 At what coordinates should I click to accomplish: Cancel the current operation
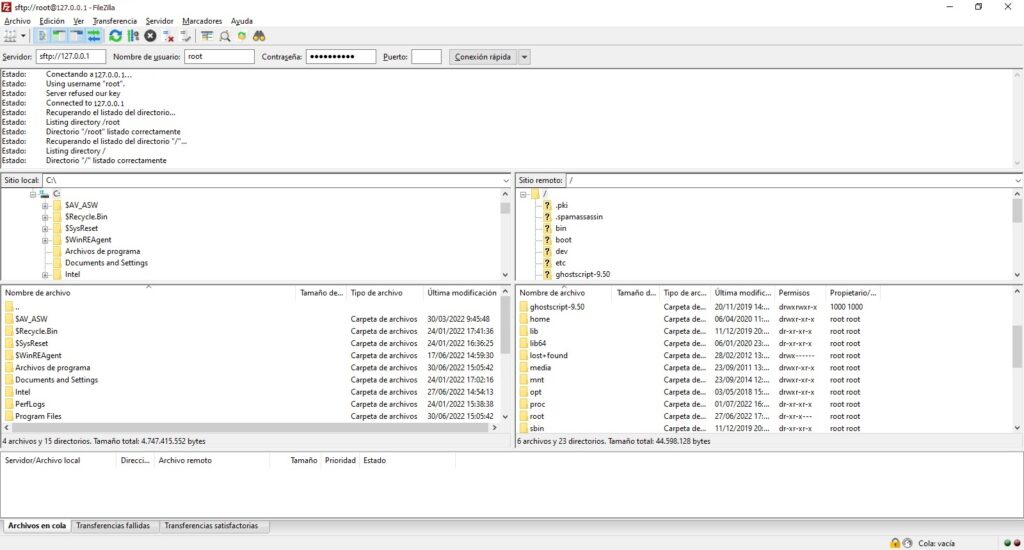tap(150, 36)
